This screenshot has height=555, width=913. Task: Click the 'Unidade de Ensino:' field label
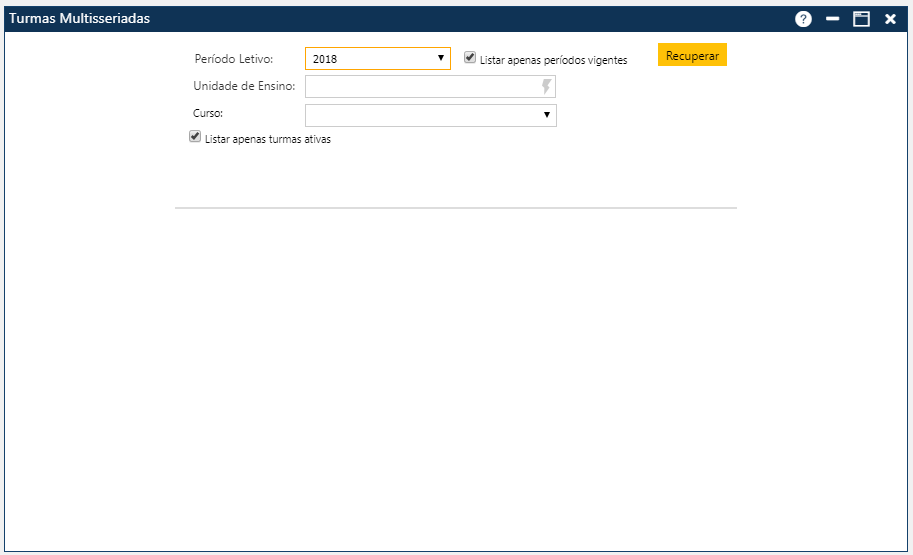(244, 87)
